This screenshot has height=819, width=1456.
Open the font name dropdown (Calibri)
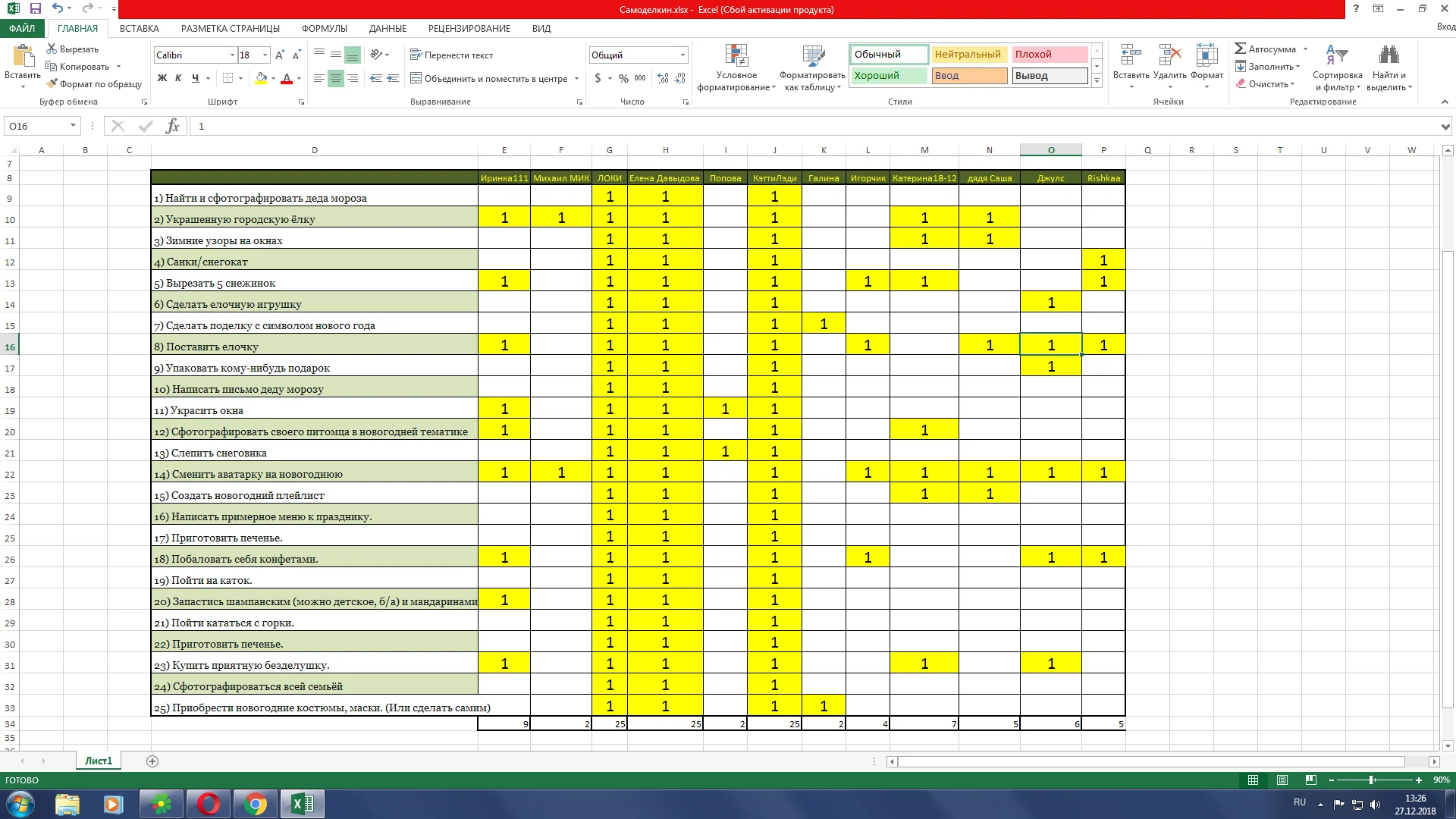(x=232, y=55)
